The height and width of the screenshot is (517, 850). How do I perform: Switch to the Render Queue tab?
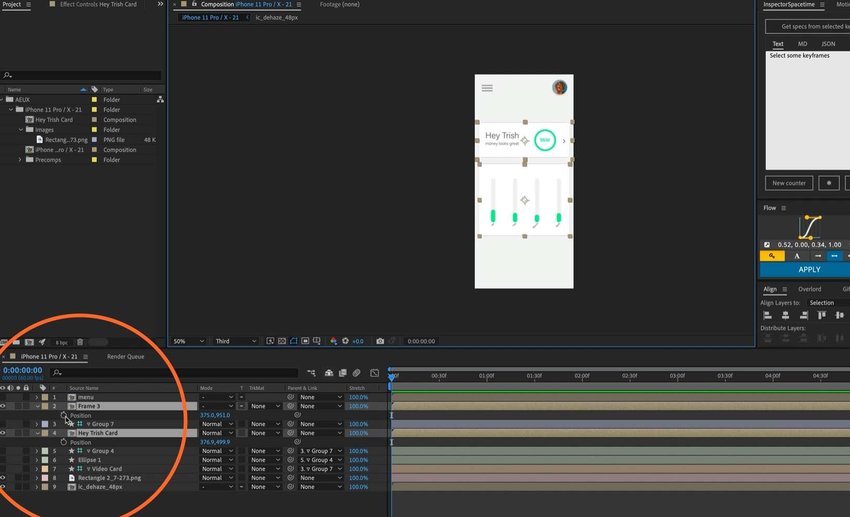[x=125, y=357]
